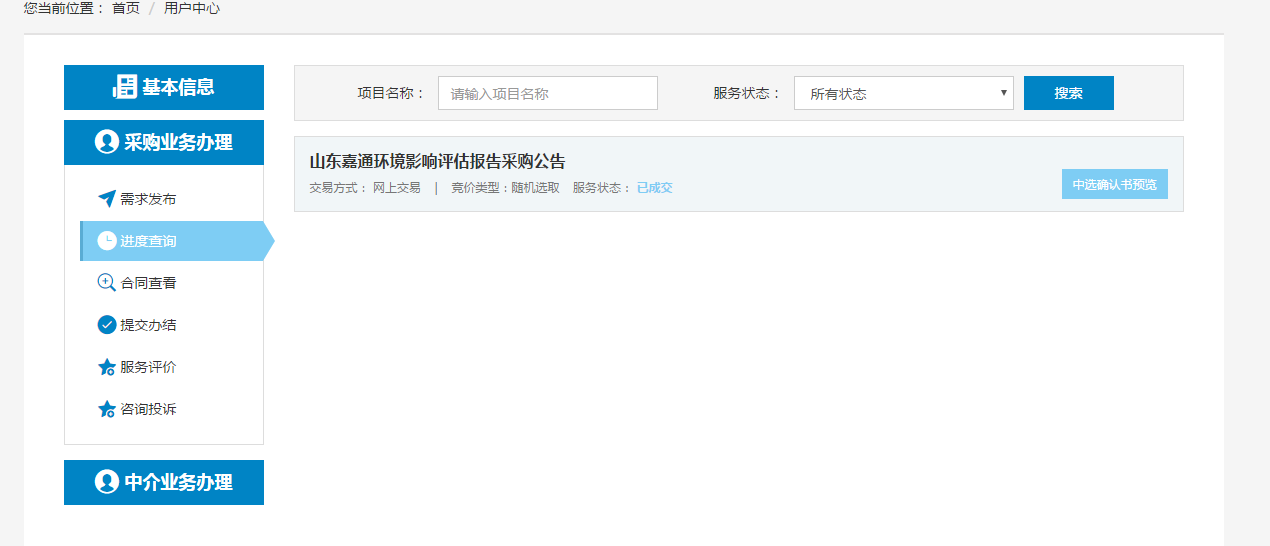The width and height of the screenshot is (1270, 546).
Task: Go to 用户中心 in the breadcrumb
Action: click(x=192, y=8)
